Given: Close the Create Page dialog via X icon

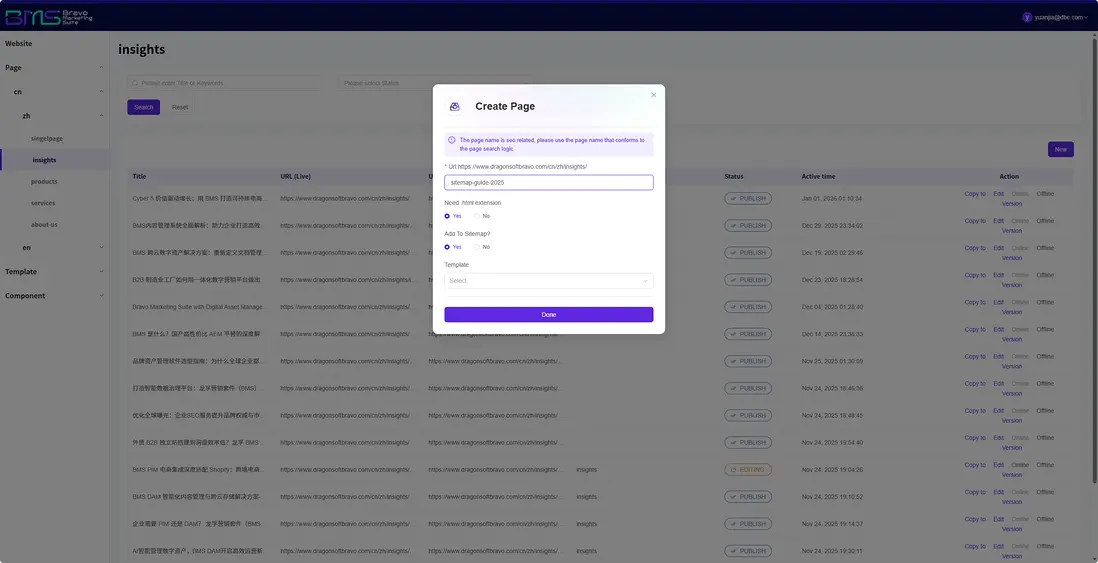Looking at the screenshot, I should (x=653, y=95).
